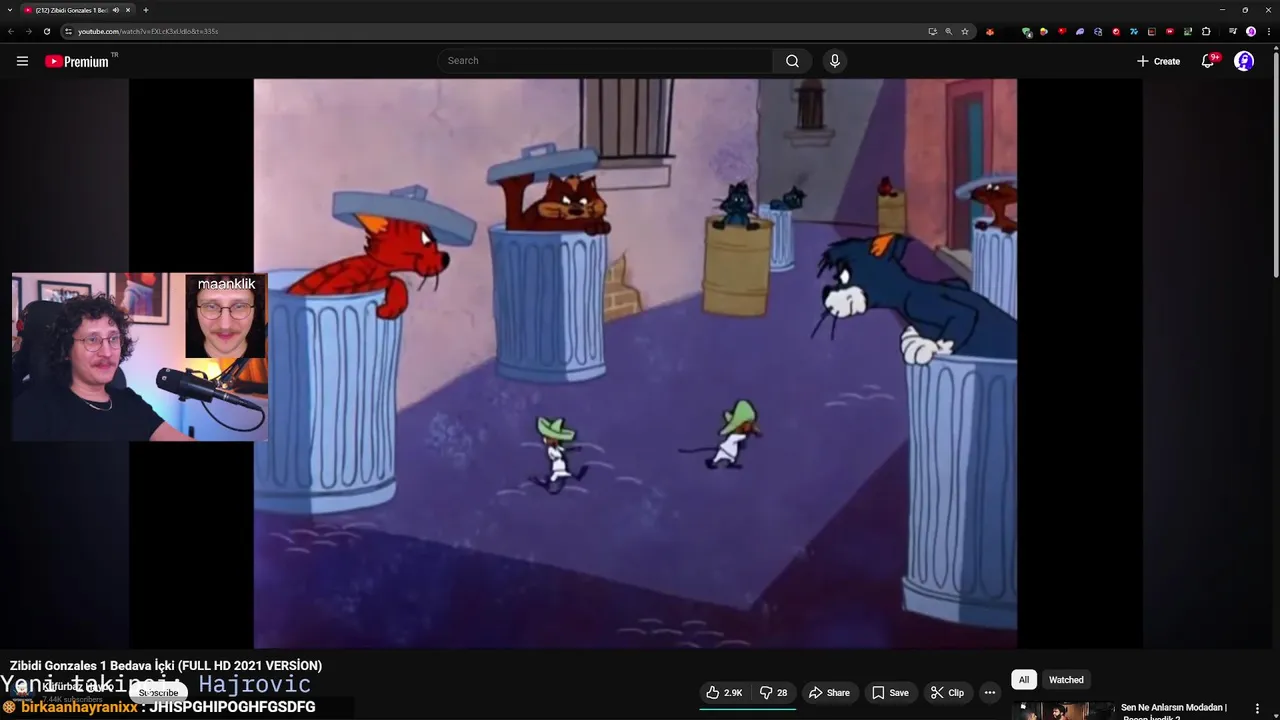Open the purple leaf extension icon

[x=1080, y=31]
